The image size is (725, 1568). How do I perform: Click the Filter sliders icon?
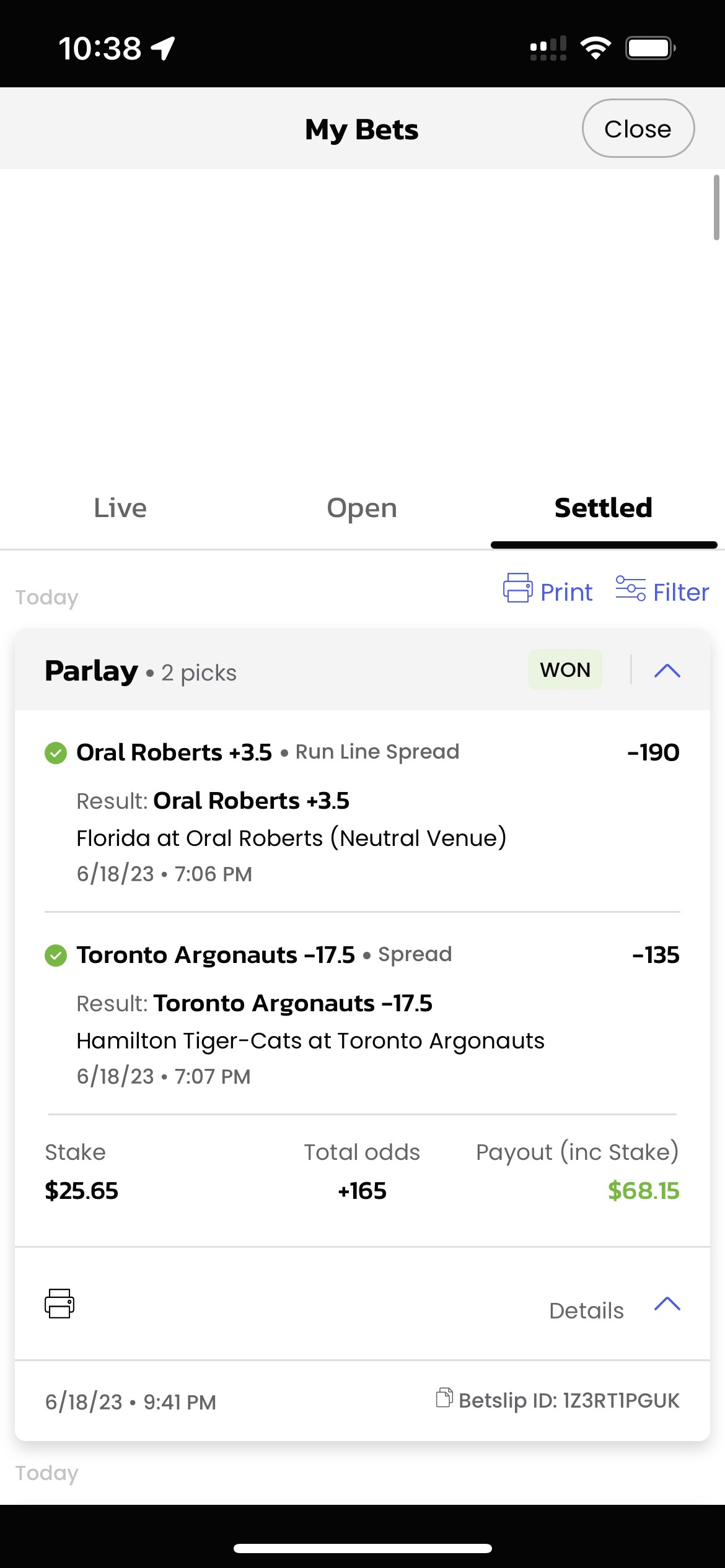[630, 588]
